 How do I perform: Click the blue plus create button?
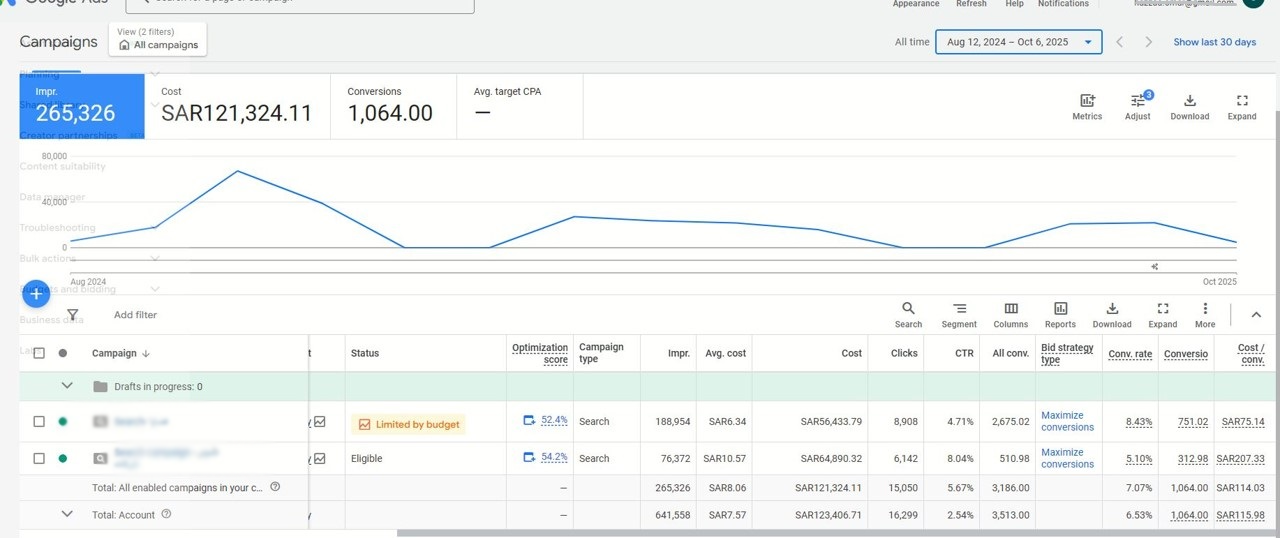pyautogui.click(x=36, y=294)
